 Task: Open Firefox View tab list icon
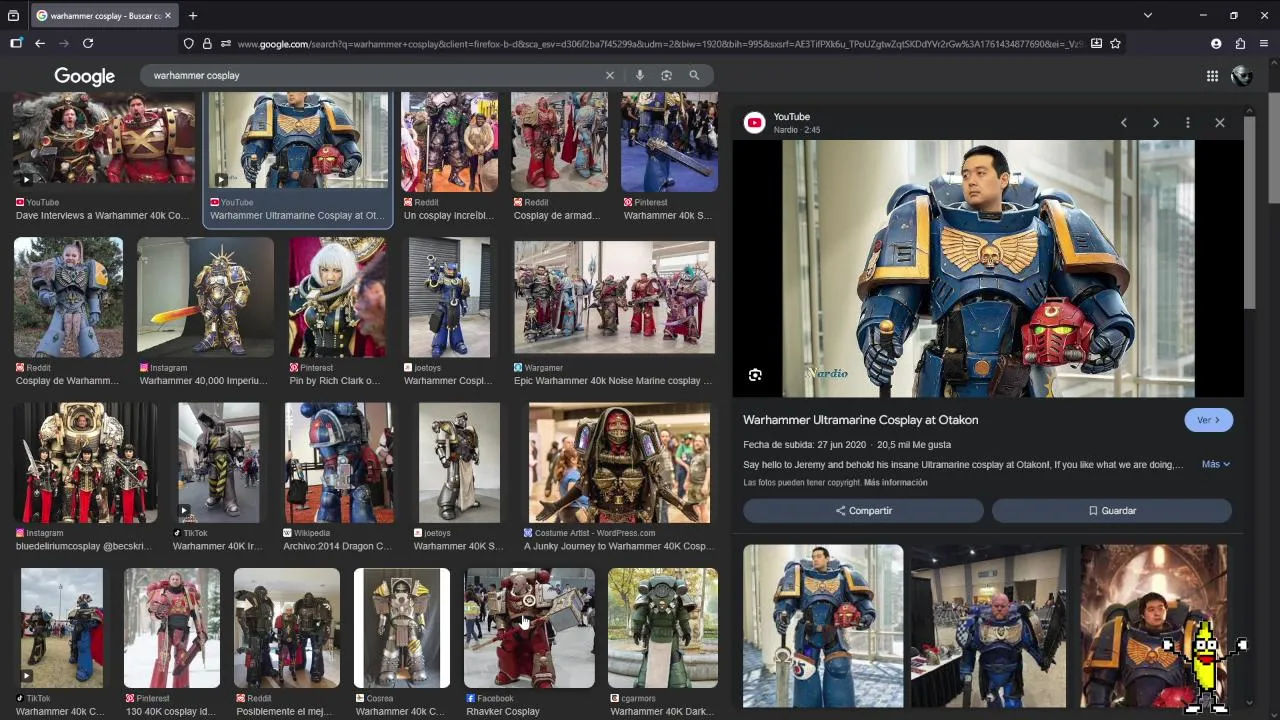(x=13, y=15)
